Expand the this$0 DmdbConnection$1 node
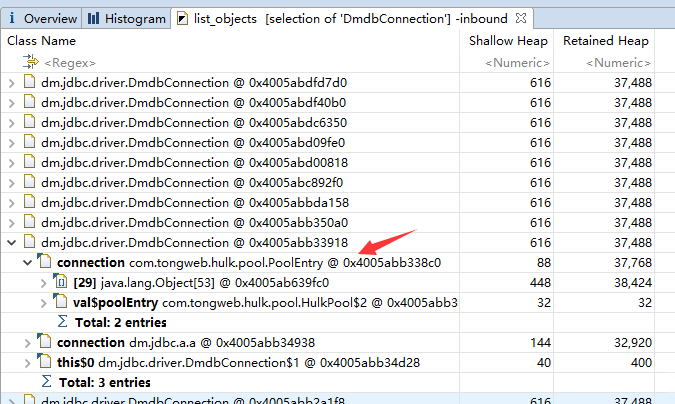The width and height of the screenshot is (675, 404). tap(28, 363)
